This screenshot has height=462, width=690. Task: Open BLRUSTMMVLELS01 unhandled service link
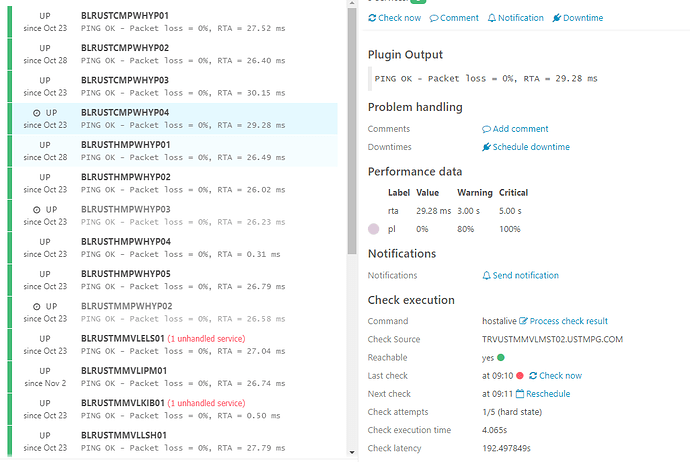click(x=206, y=339)
